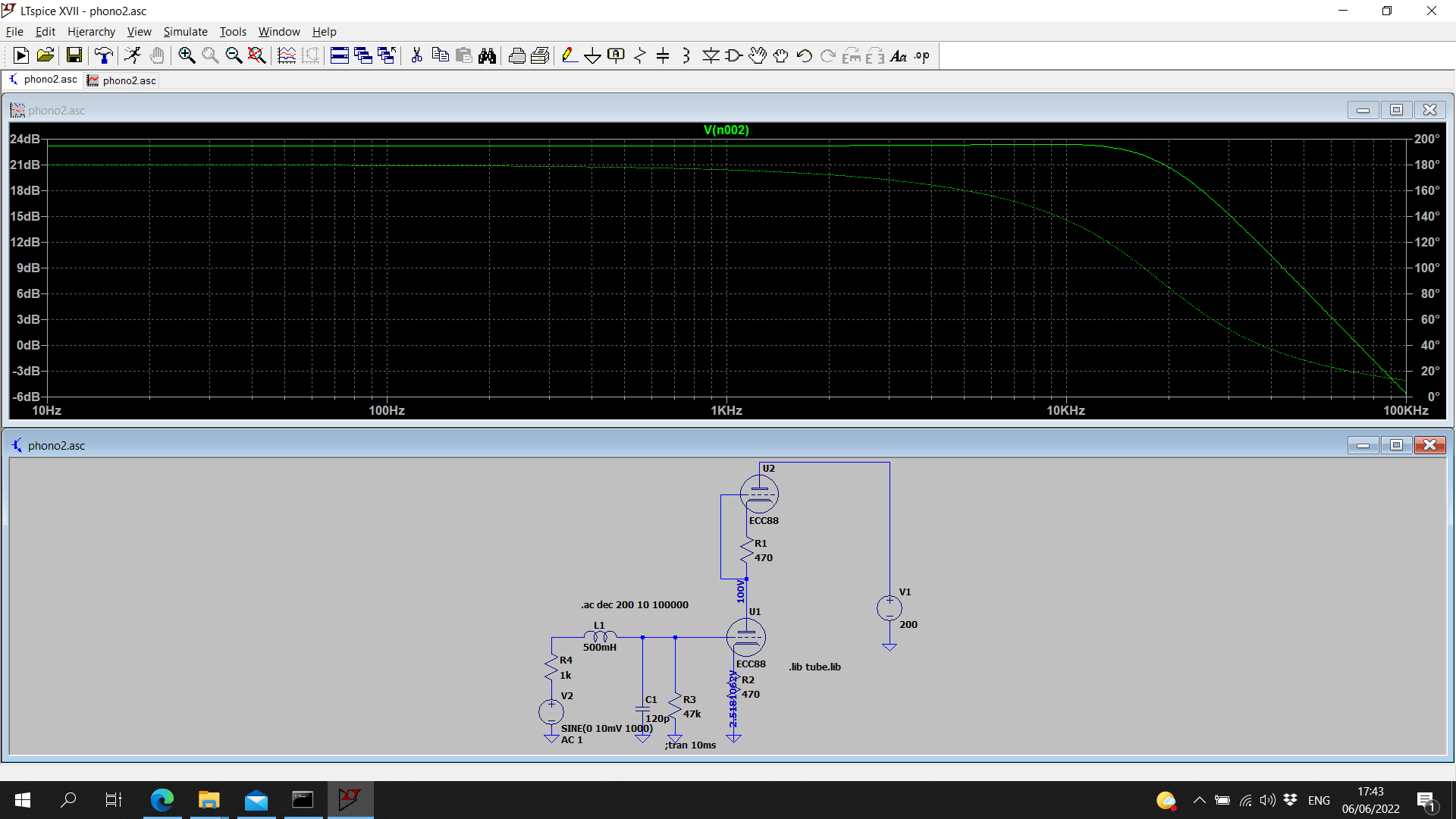Halt the simulation with the hand icon
The image size is (1456, 819).
tap(157, 55)
